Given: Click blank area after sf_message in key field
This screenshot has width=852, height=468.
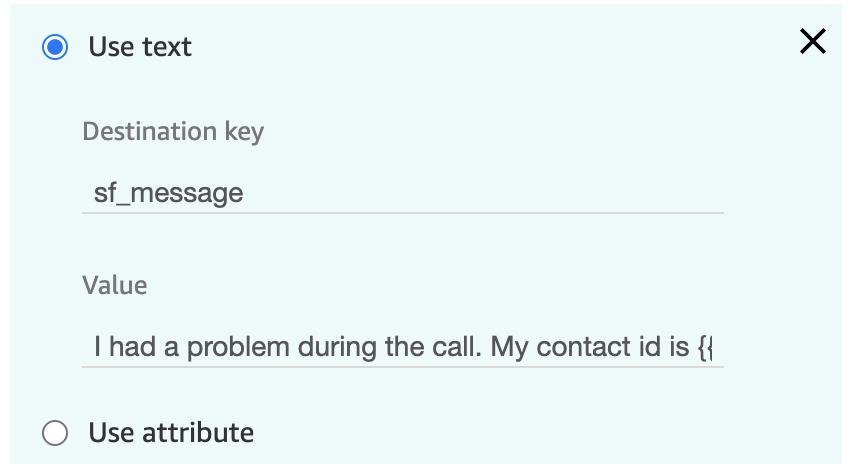Looking at the screenshot, I should (484, 194).
